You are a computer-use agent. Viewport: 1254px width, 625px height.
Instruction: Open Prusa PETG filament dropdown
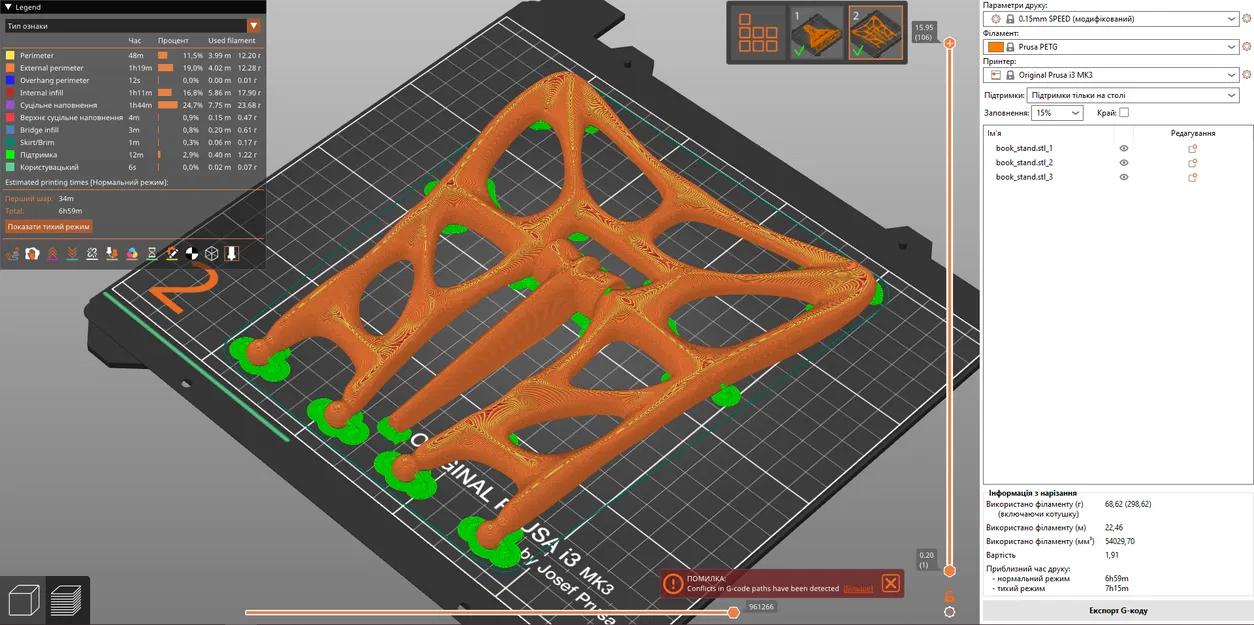(1112, 46)
